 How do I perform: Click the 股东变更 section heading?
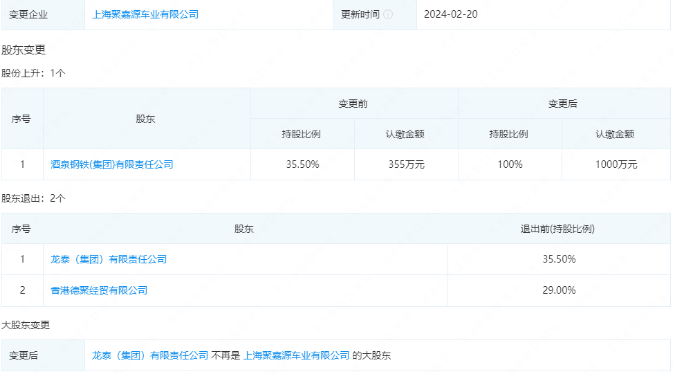pyautogui.click(x=23, y=50)
